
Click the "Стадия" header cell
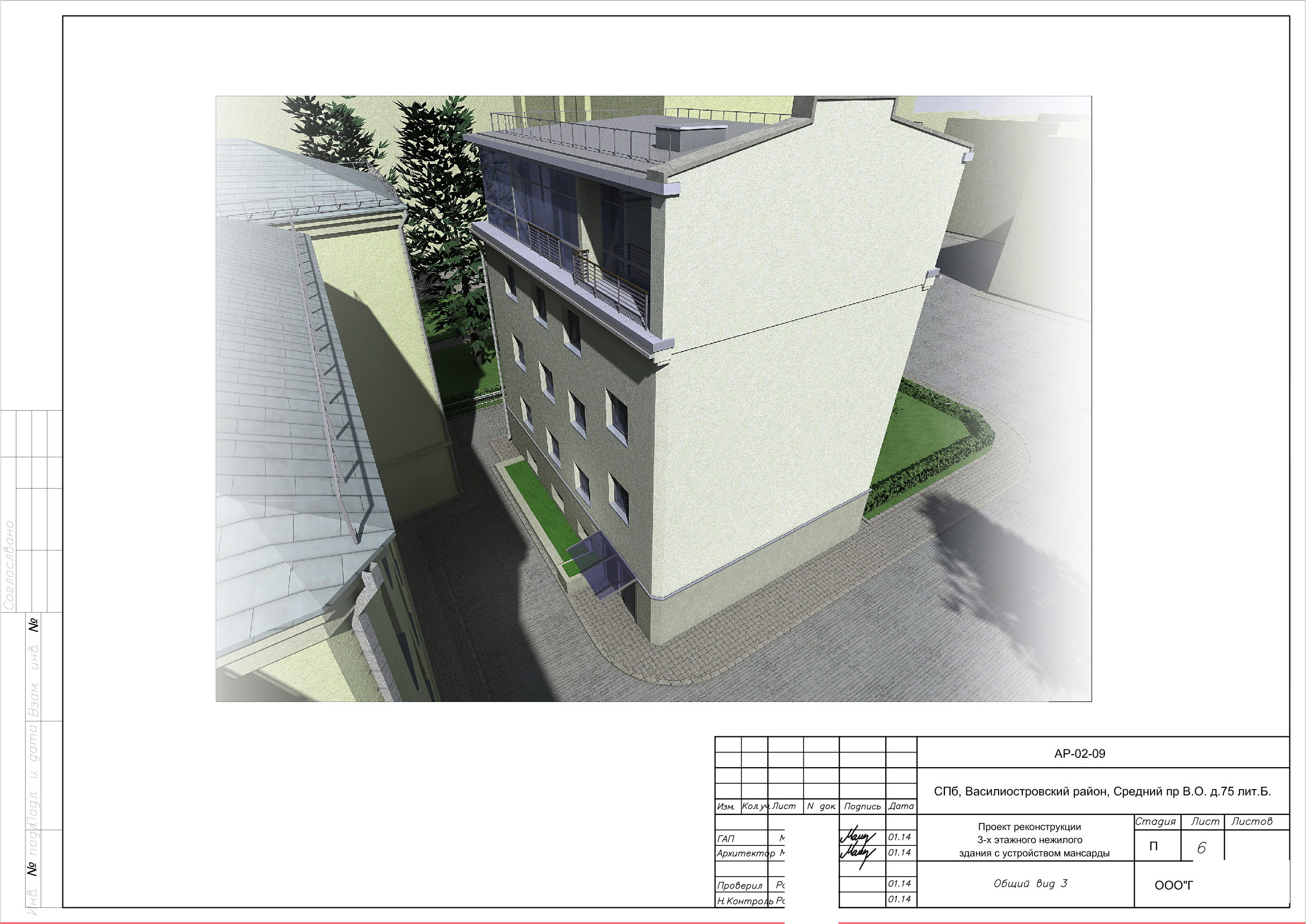coord(1156,821)
